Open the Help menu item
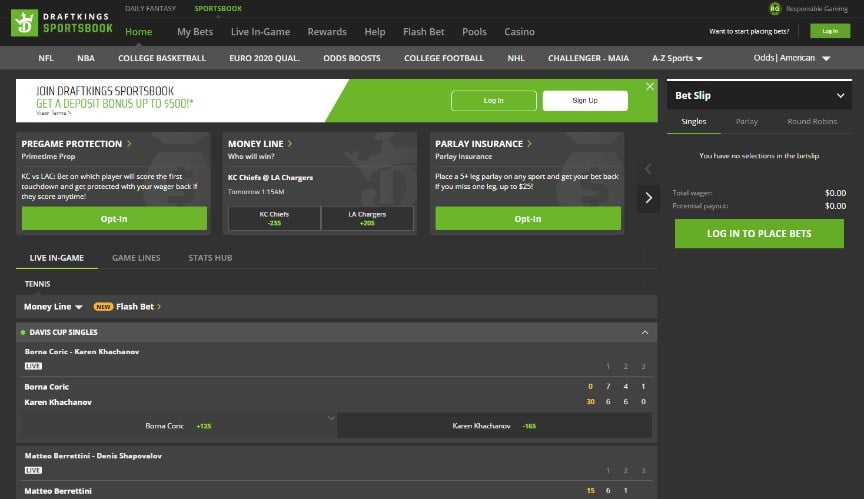 pos(375,32)
